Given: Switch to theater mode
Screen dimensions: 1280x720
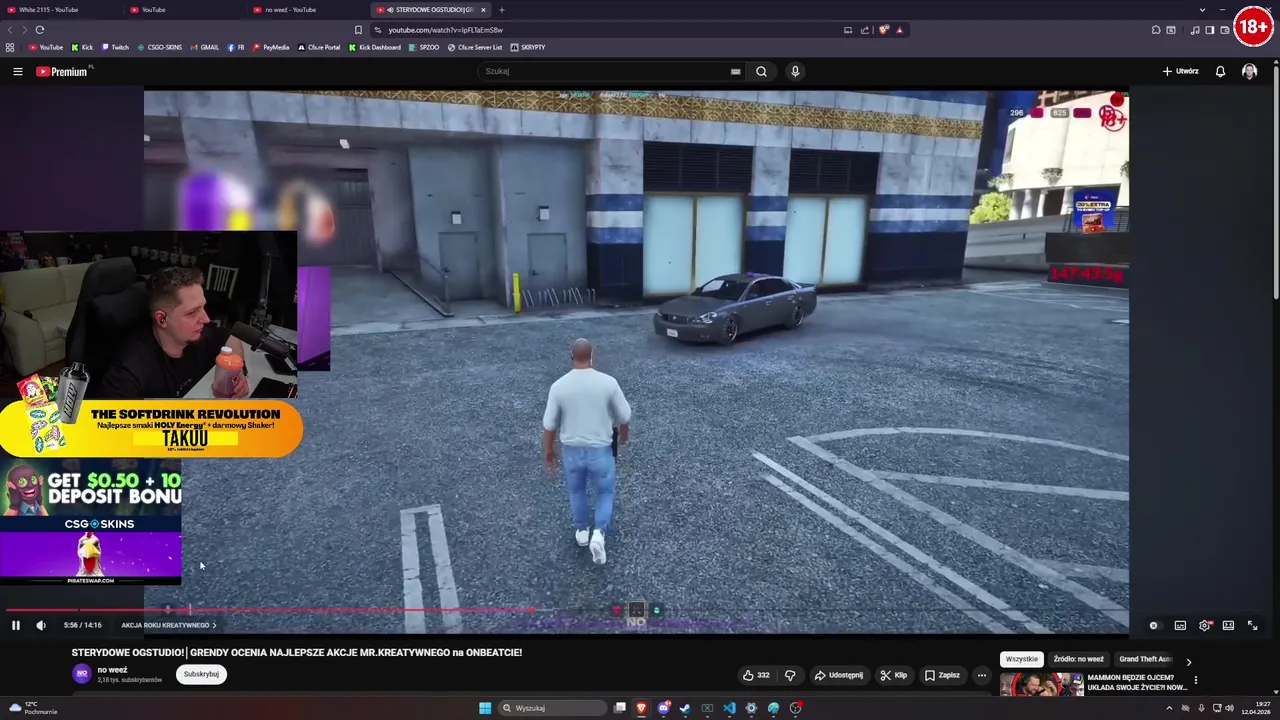Looking at the screenshot, I should [x=1228, y=625].
